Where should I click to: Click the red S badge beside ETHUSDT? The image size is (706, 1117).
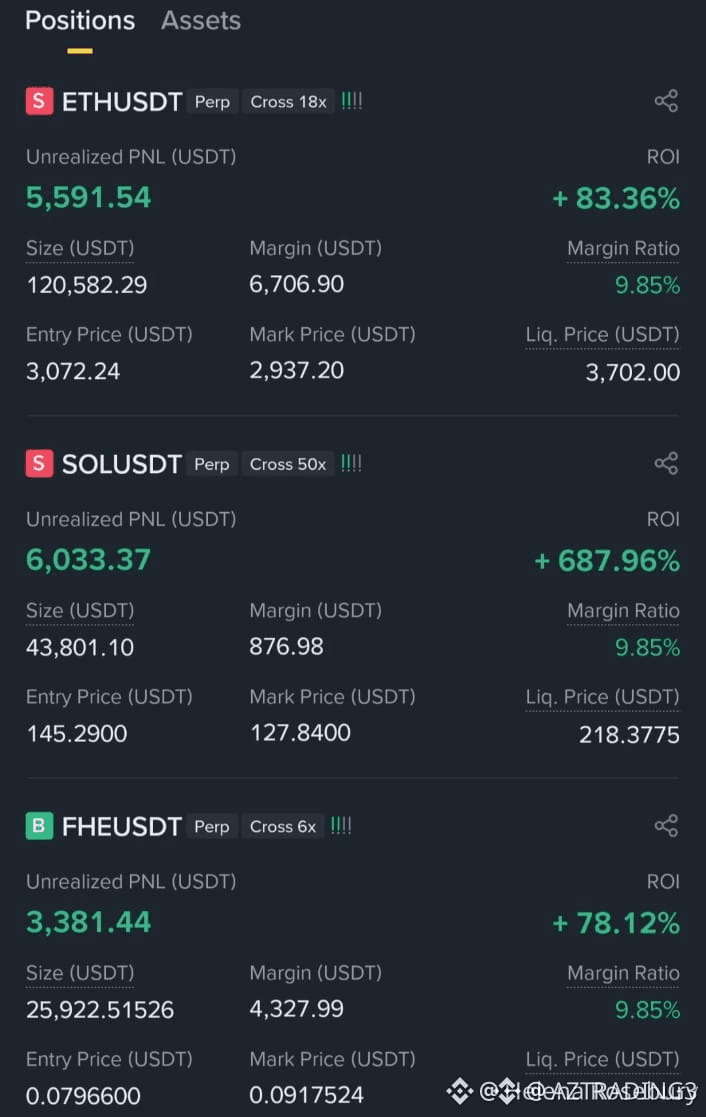tap(39, 101)
